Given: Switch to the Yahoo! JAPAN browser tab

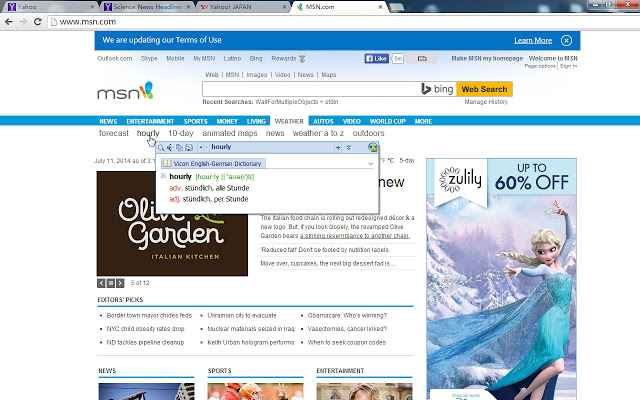Looking at the screenshot, I should tap(243, 7).
